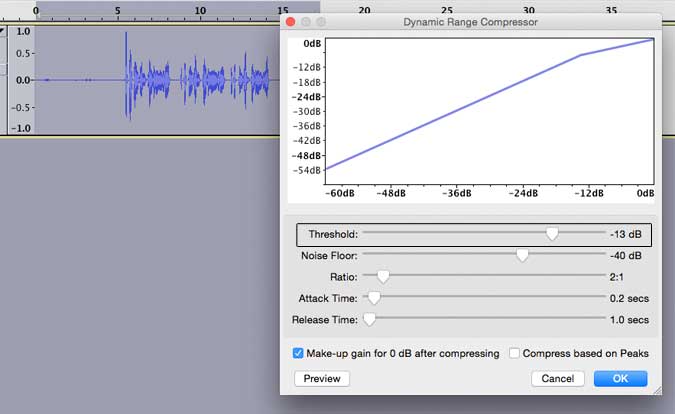The image size is (675, 414).
Task: Click the Attack Time value 0.2 secs
Action: [x=629, y=298]
